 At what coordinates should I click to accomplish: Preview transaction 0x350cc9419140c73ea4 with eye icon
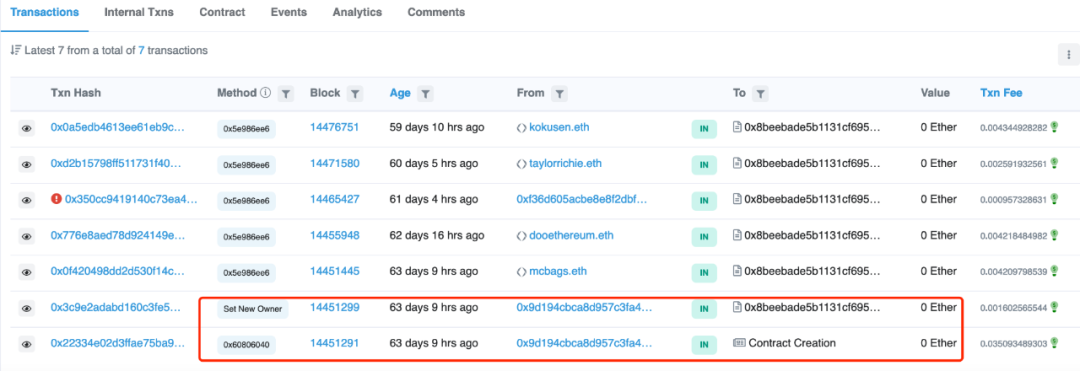click(26, 200)
